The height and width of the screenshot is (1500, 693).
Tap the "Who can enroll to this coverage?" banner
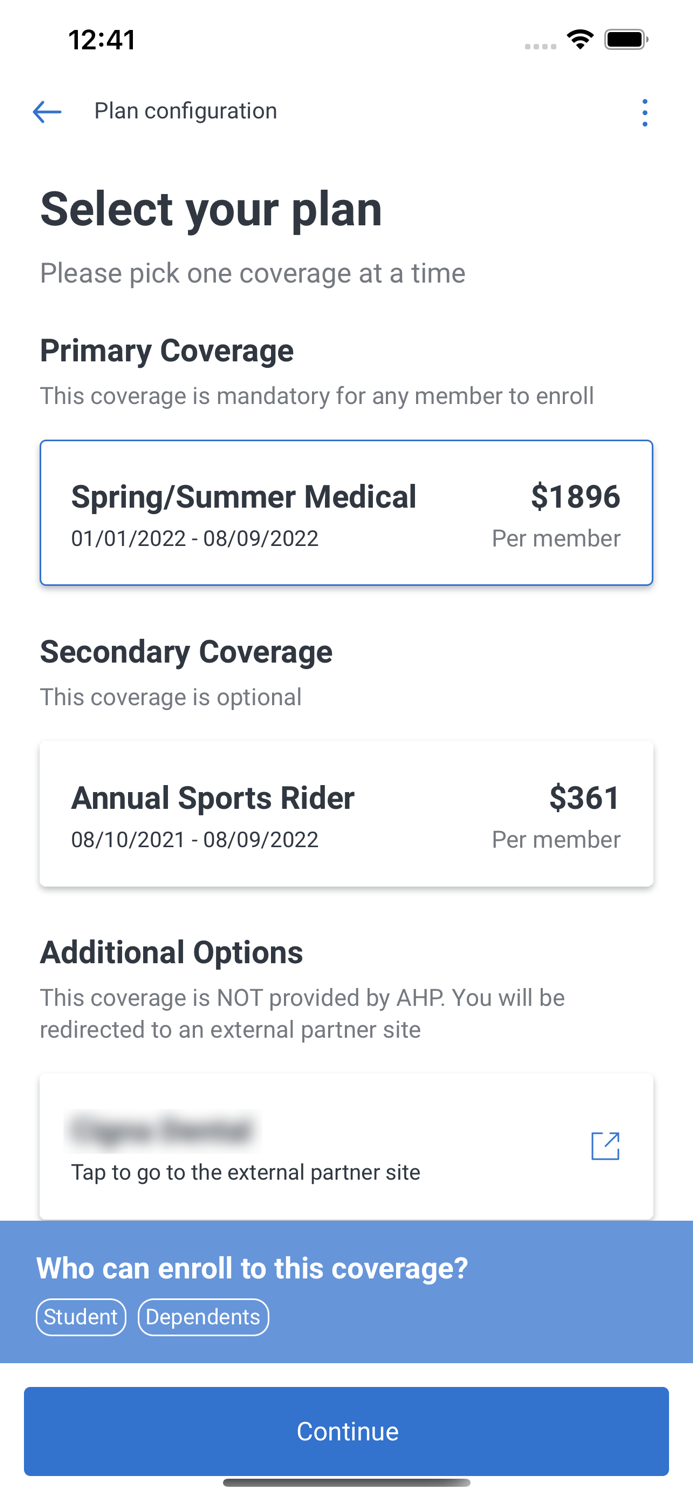pos(252,1268)
